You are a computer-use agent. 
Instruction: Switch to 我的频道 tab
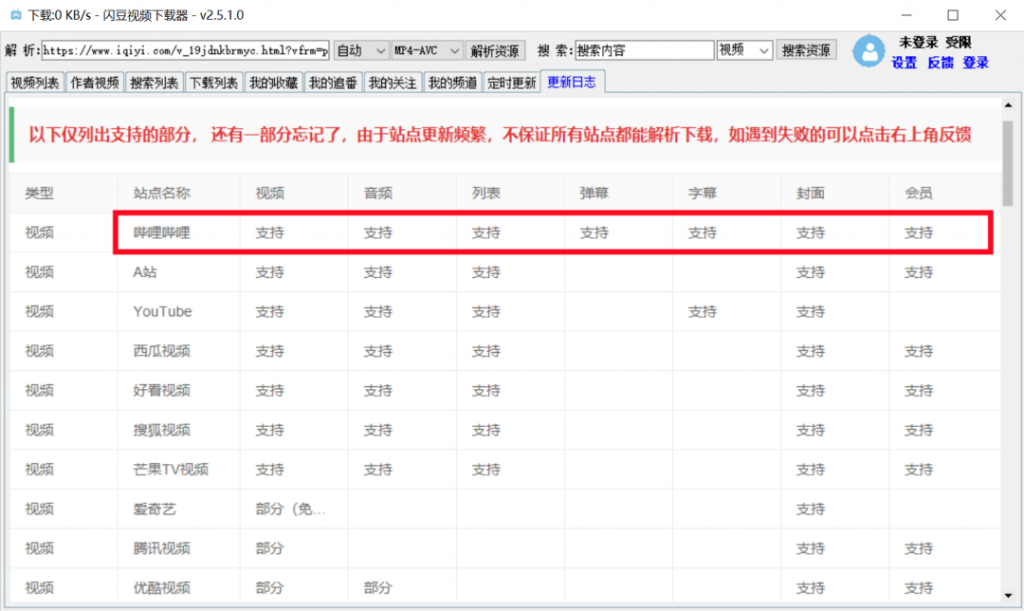(x=453, y=83)
